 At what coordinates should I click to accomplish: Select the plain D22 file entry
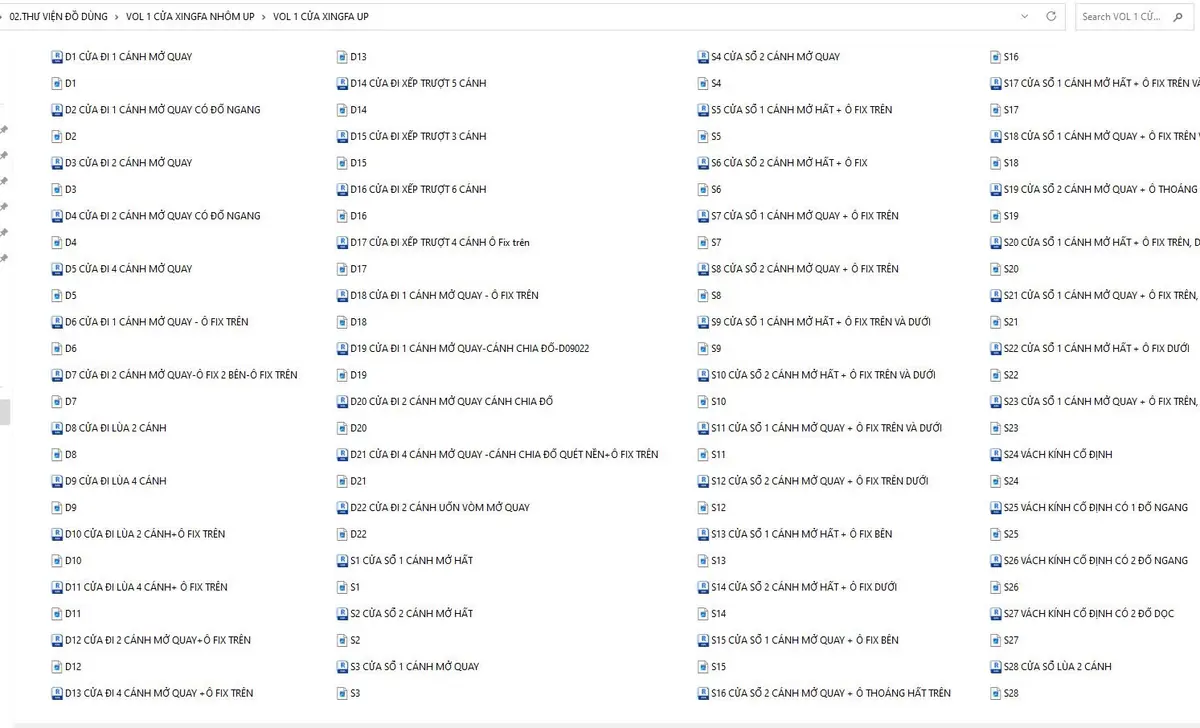click(x=352, y=534)
